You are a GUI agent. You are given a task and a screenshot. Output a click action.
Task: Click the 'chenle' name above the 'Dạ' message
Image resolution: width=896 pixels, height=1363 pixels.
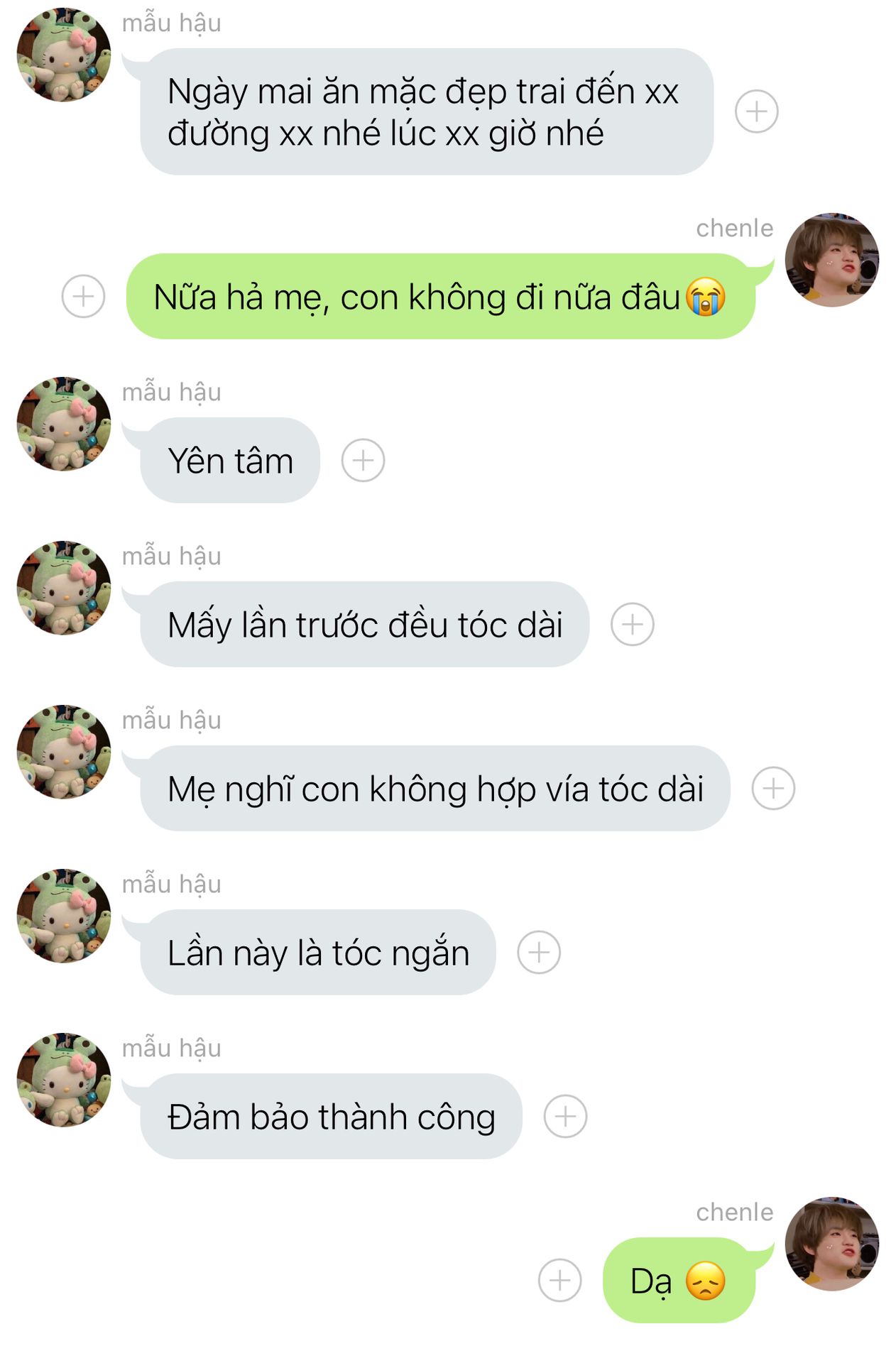pos(734,1212)
